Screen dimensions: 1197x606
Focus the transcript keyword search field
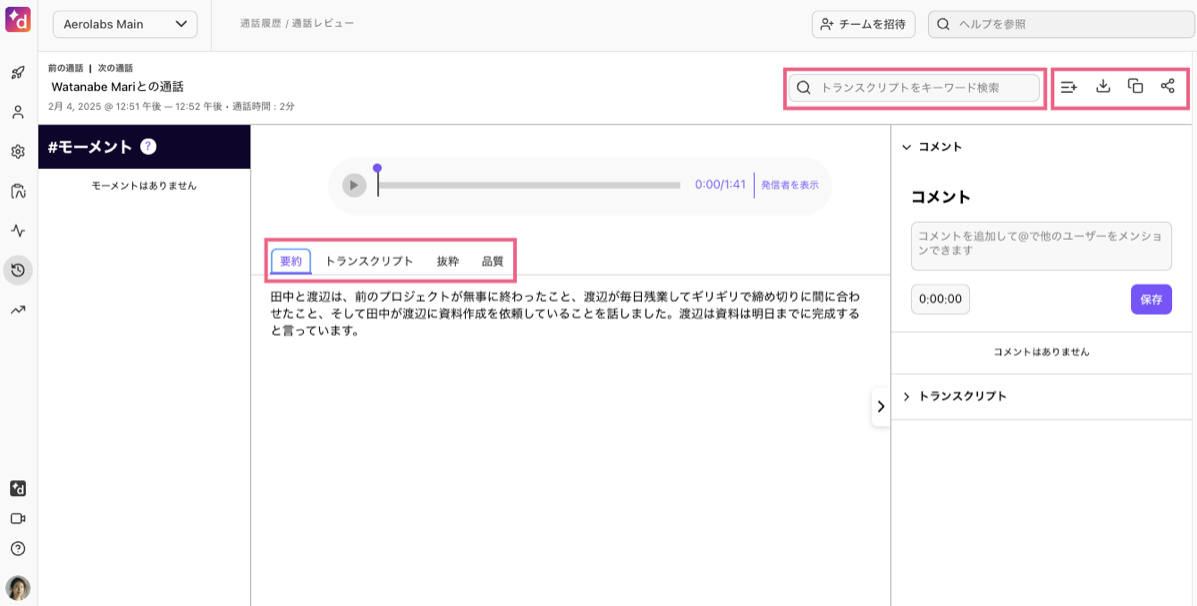point(915,88)
